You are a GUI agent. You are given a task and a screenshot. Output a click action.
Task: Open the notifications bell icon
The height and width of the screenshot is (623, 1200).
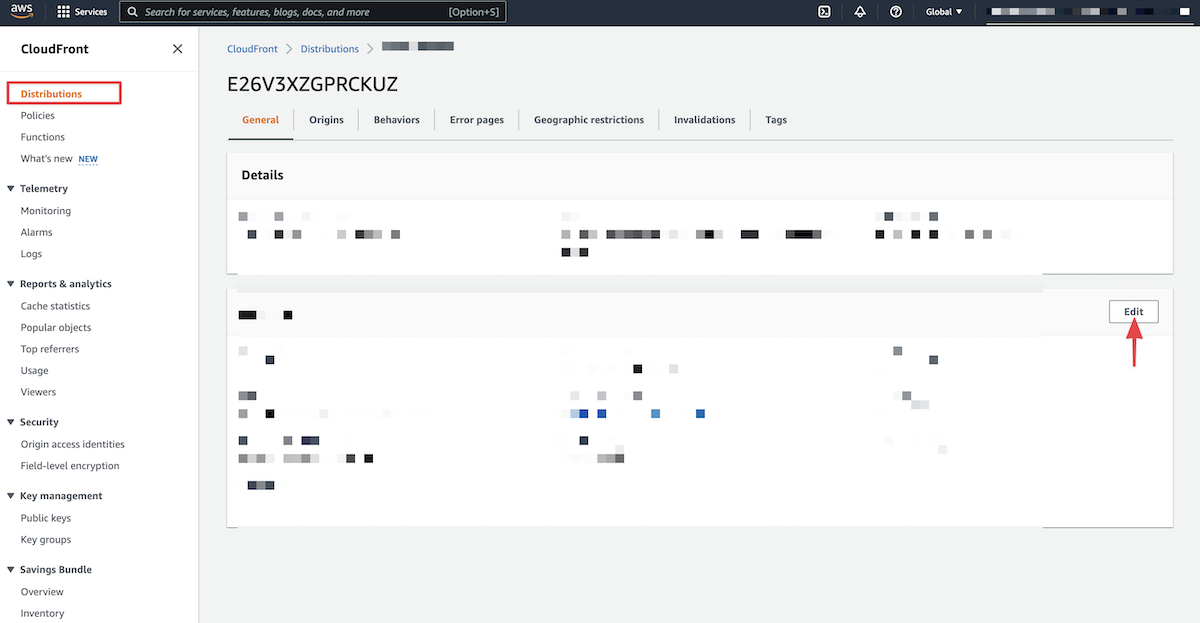tap(860, 12)
